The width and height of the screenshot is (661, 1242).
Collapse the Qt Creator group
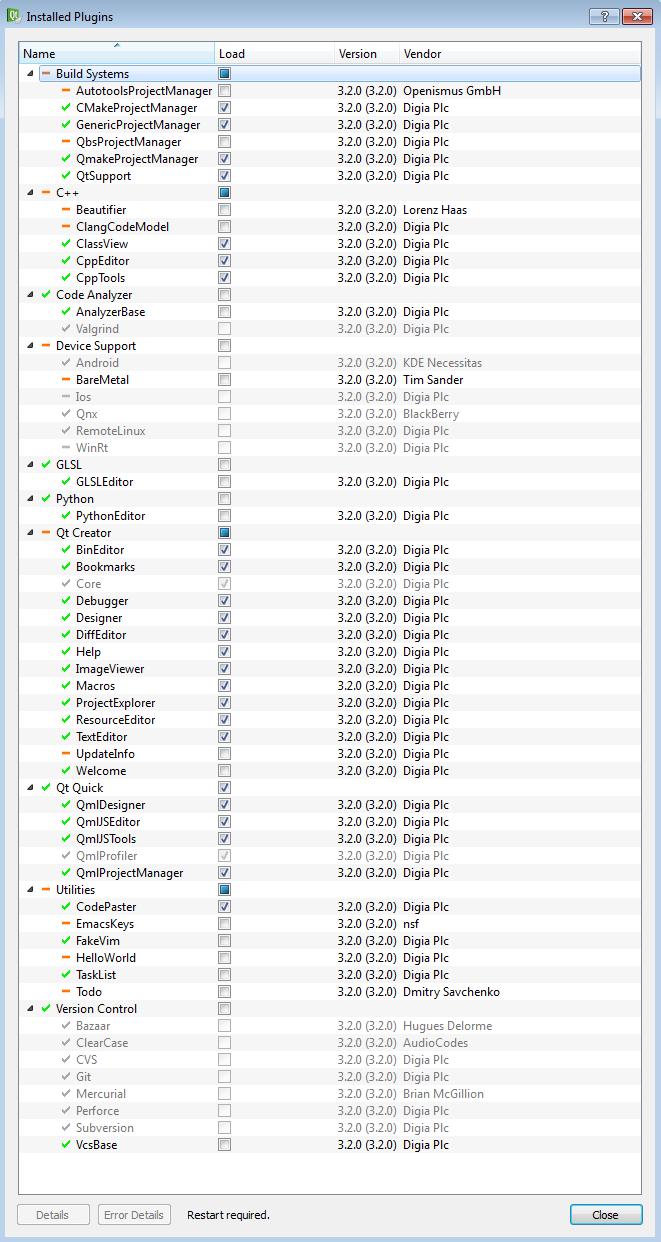(x=30, y=533)
